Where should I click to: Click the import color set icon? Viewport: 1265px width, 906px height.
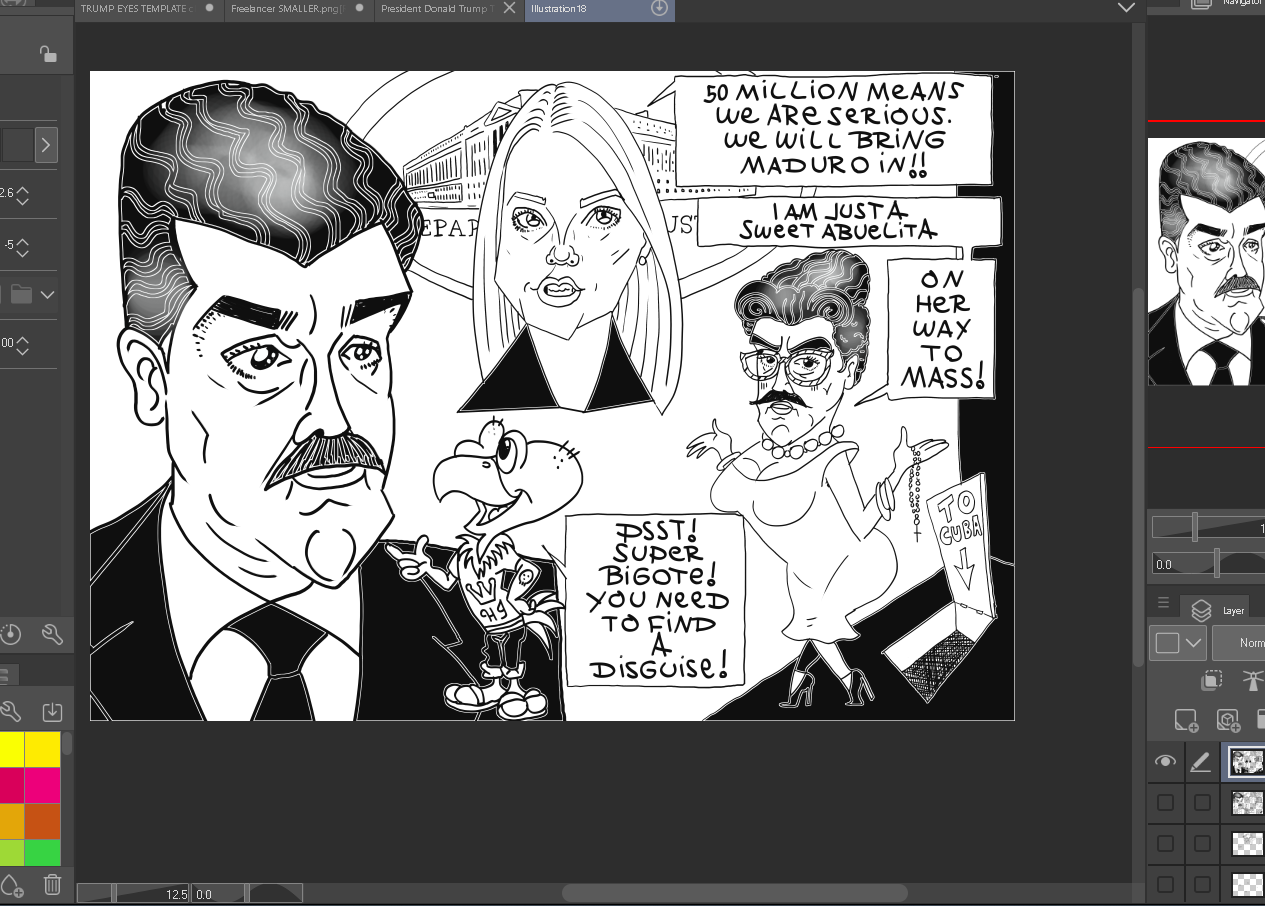pos(53,712)
